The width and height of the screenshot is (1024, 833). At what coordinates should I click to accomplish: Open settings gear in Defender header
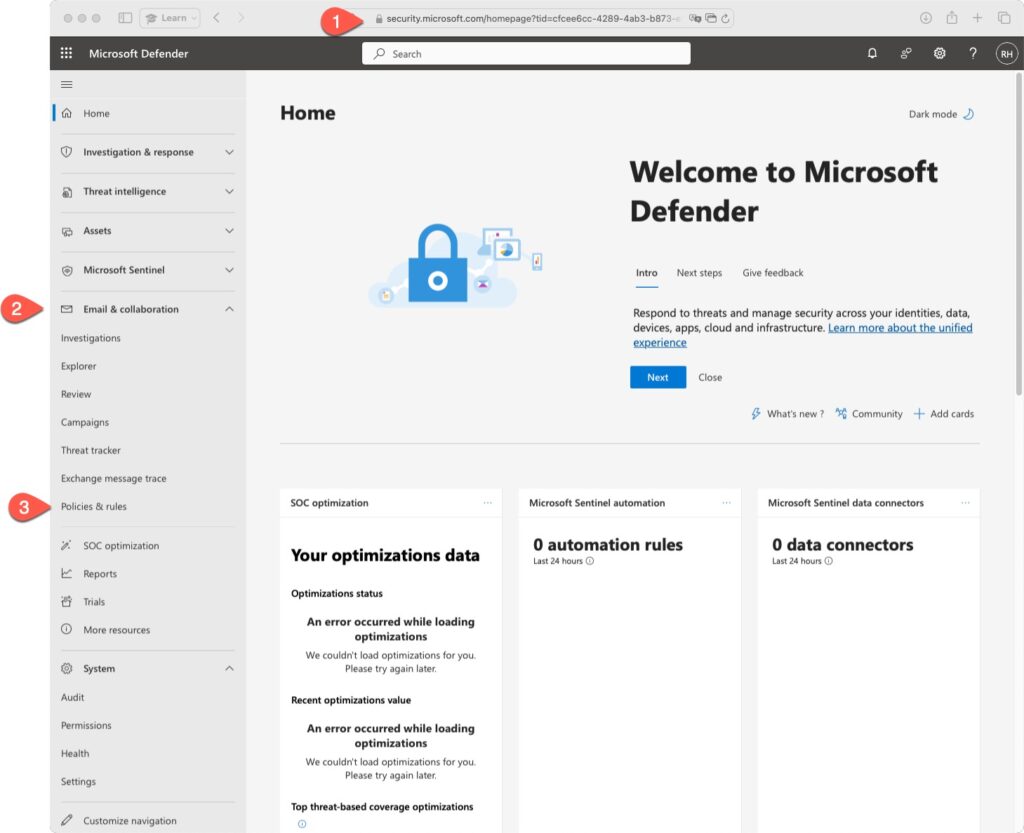[x=939, y=54]
